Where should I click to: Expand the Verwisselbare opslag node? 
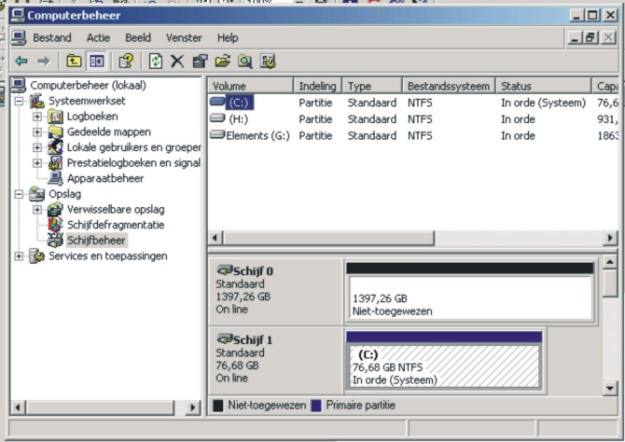tap(37, 210)
